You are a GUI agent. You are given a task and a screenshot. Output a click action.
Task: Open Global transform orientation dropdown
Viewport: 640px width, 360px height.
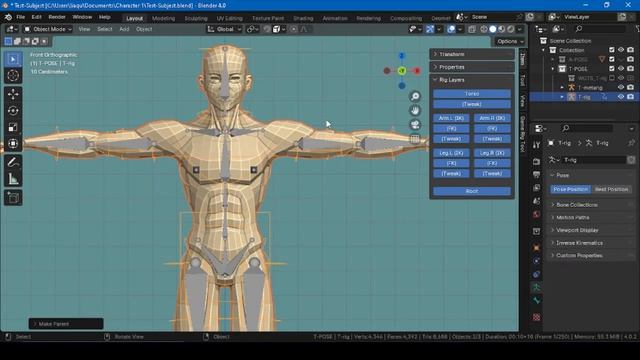(224, 29)
